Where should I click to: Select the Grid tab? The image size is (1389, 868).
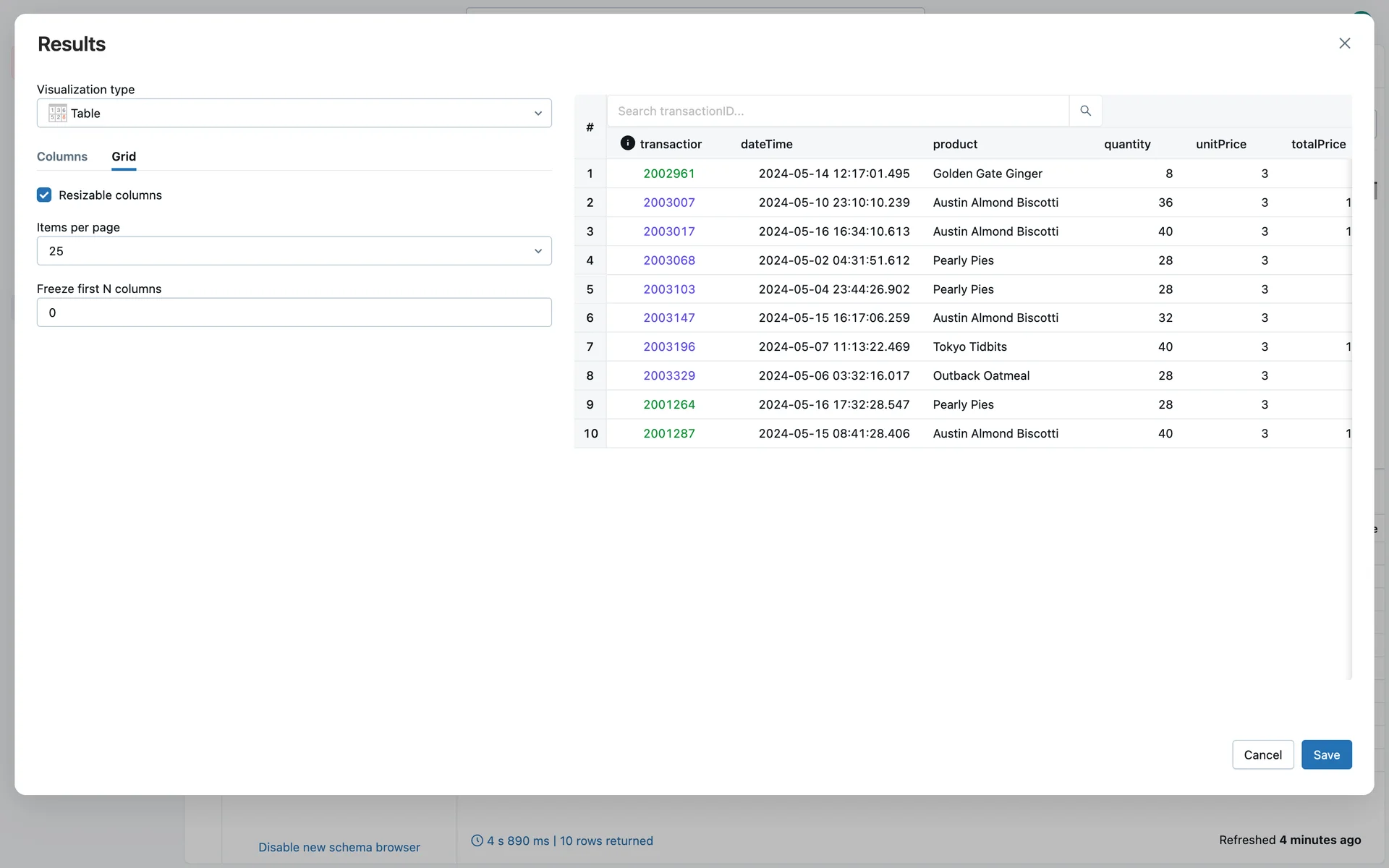tap(124, 156)
